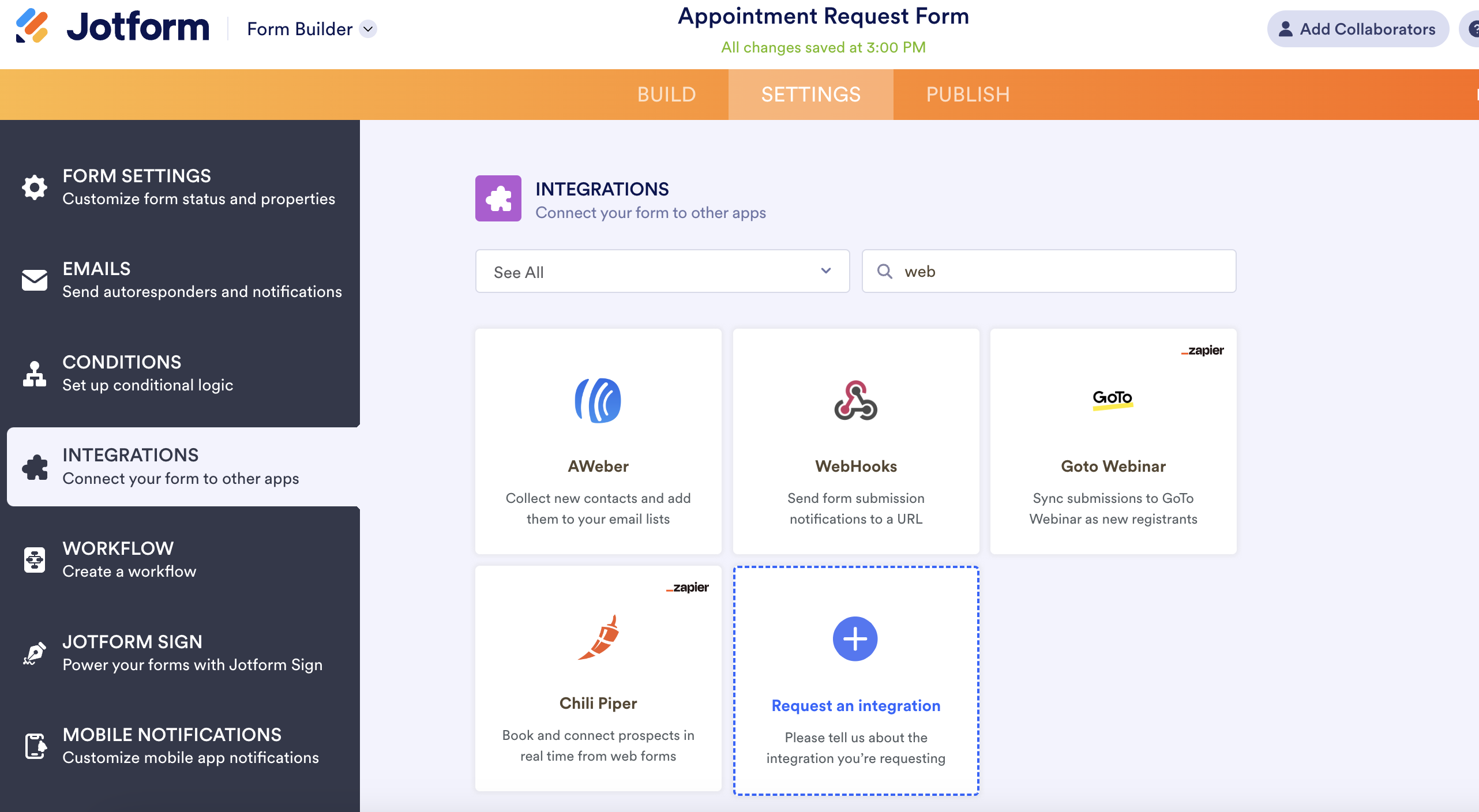The height and width of the screenshot is (812, 1479).
Task: Open the WORKFLOW sidebar section
Action: coord(180,559)
